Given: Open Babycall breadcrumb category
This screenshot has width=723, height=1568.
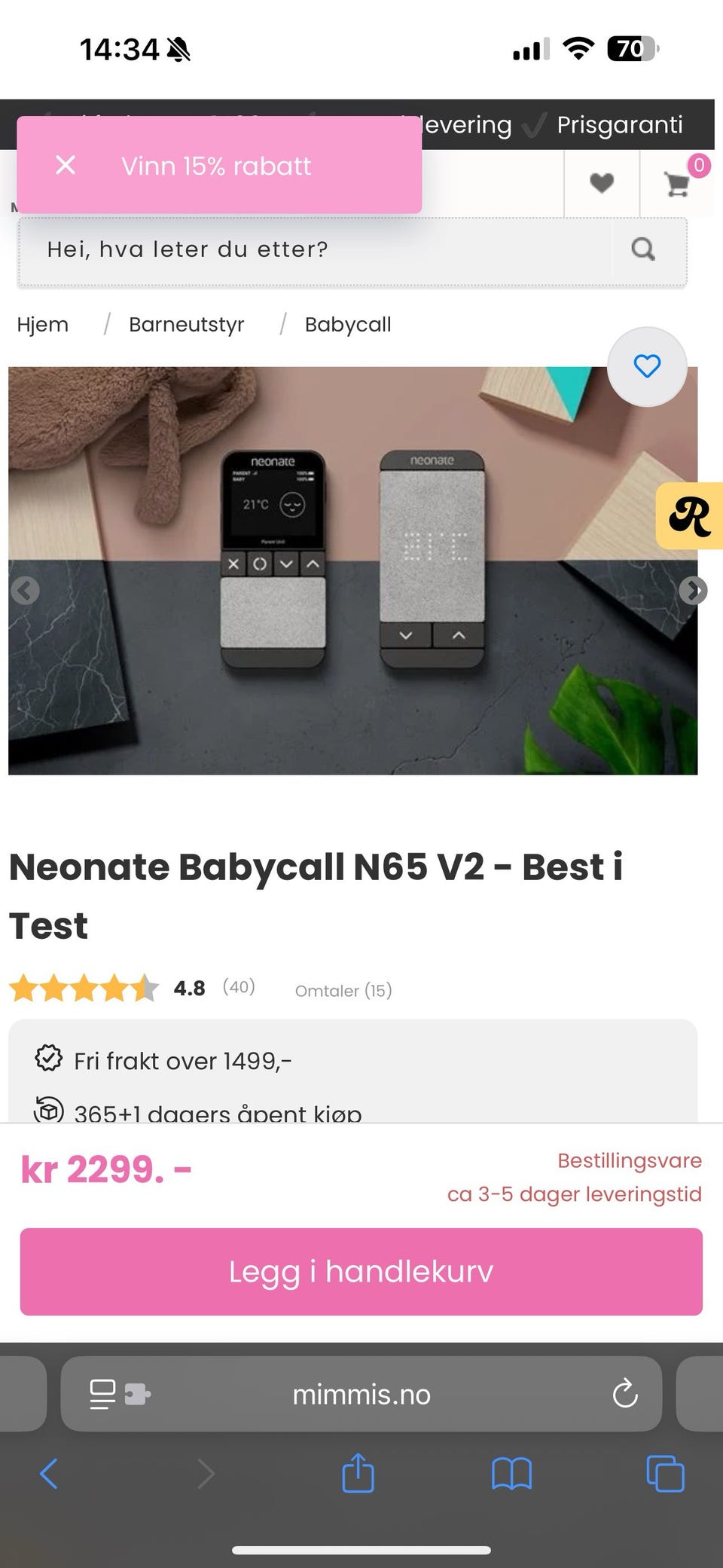Looking at the screenshot, I should pos(348,325).
